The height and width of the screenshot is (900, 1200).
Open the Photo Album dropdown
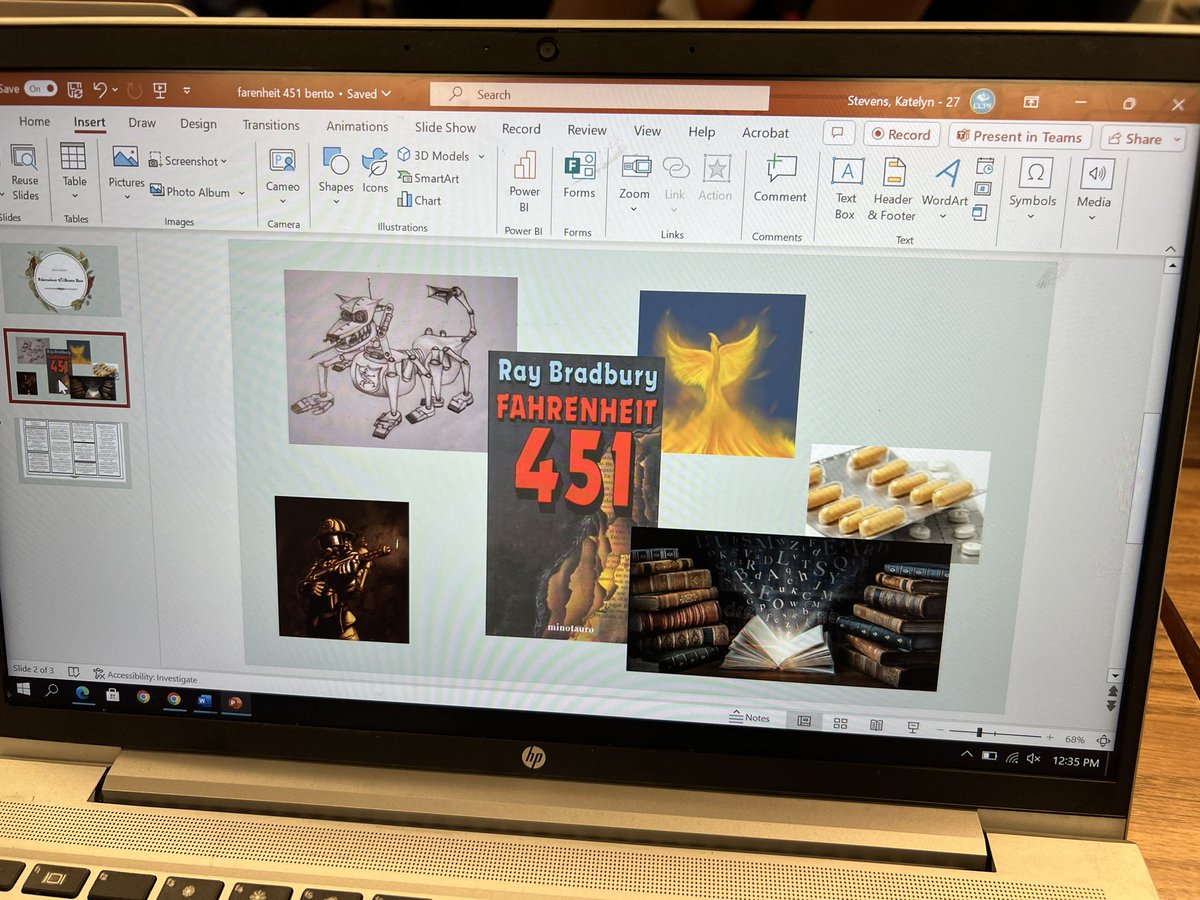(197, 191)
